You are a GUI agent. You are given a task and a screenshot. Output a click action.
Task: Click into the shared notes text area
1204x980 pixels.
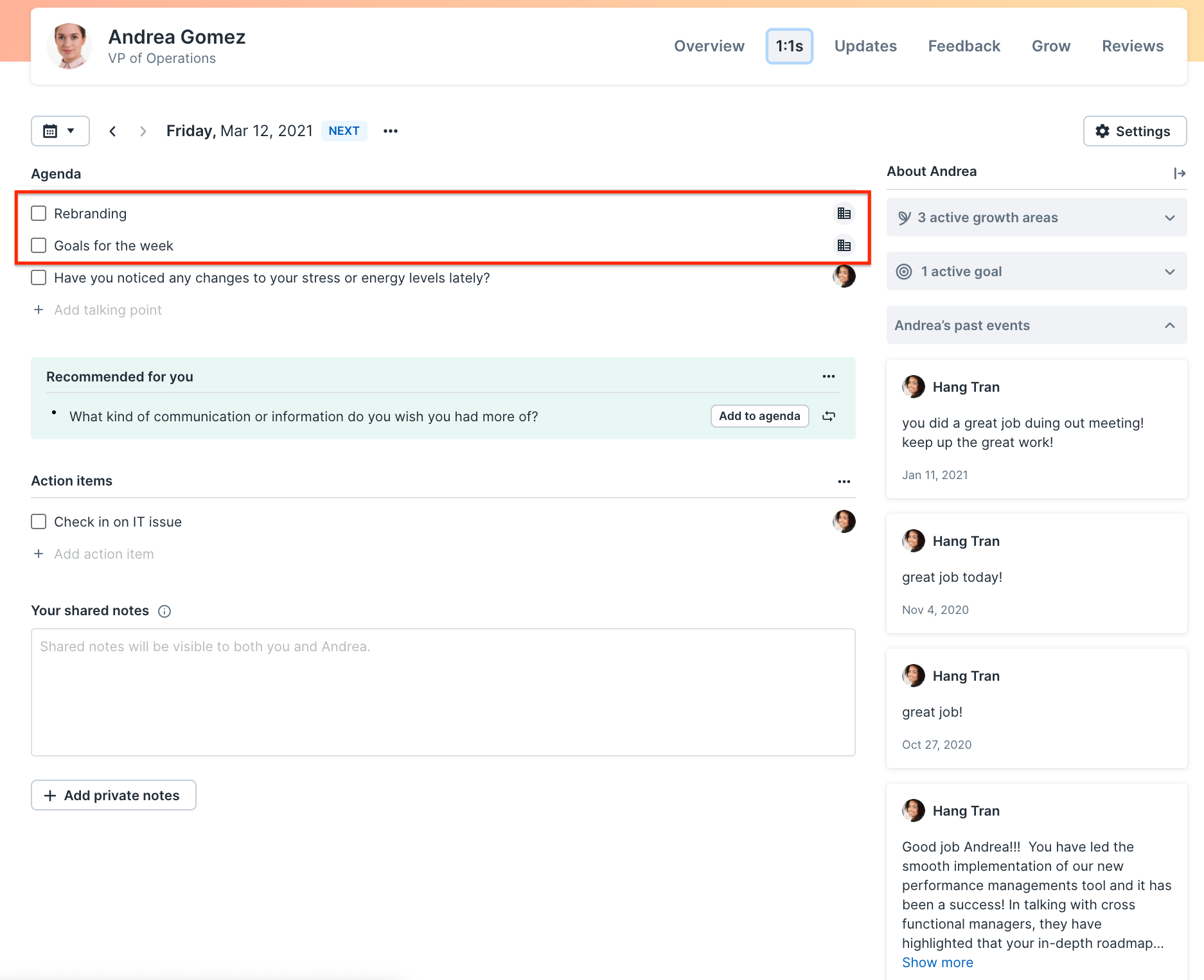pos(443,692)
